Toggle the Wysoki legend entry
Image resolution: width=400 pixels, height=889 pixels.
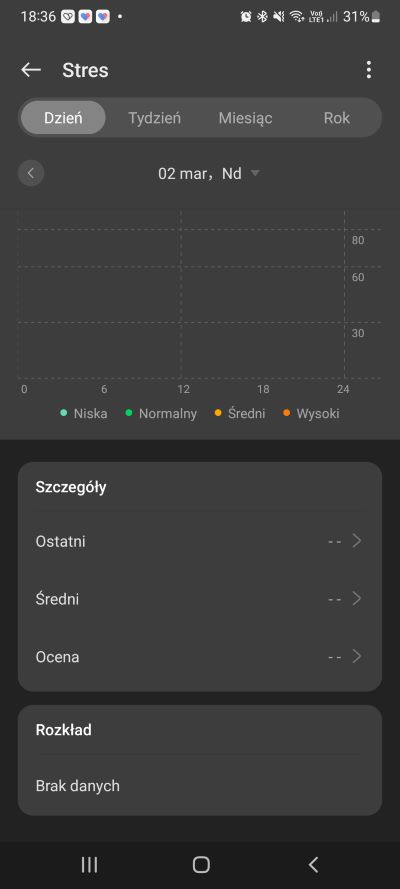311,413
